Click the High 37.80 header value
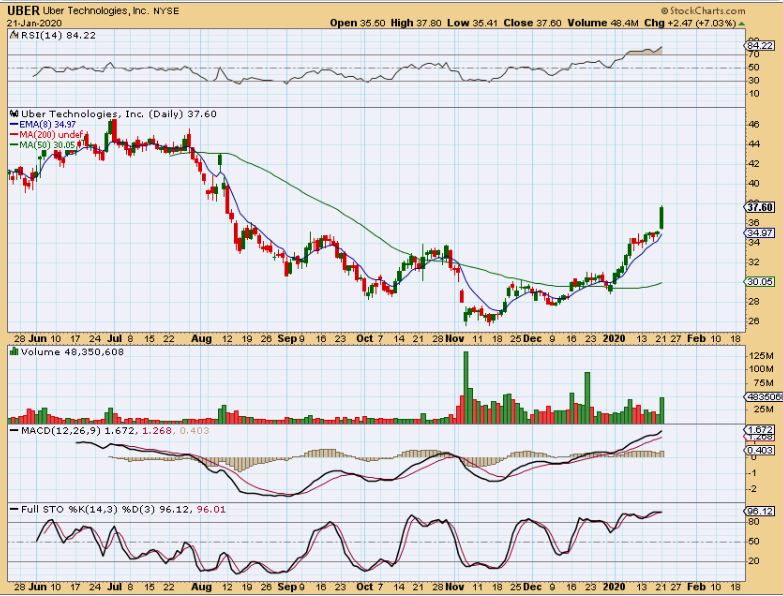The height and width of the screenshot is (596, 783). click(x=416, y=23)
